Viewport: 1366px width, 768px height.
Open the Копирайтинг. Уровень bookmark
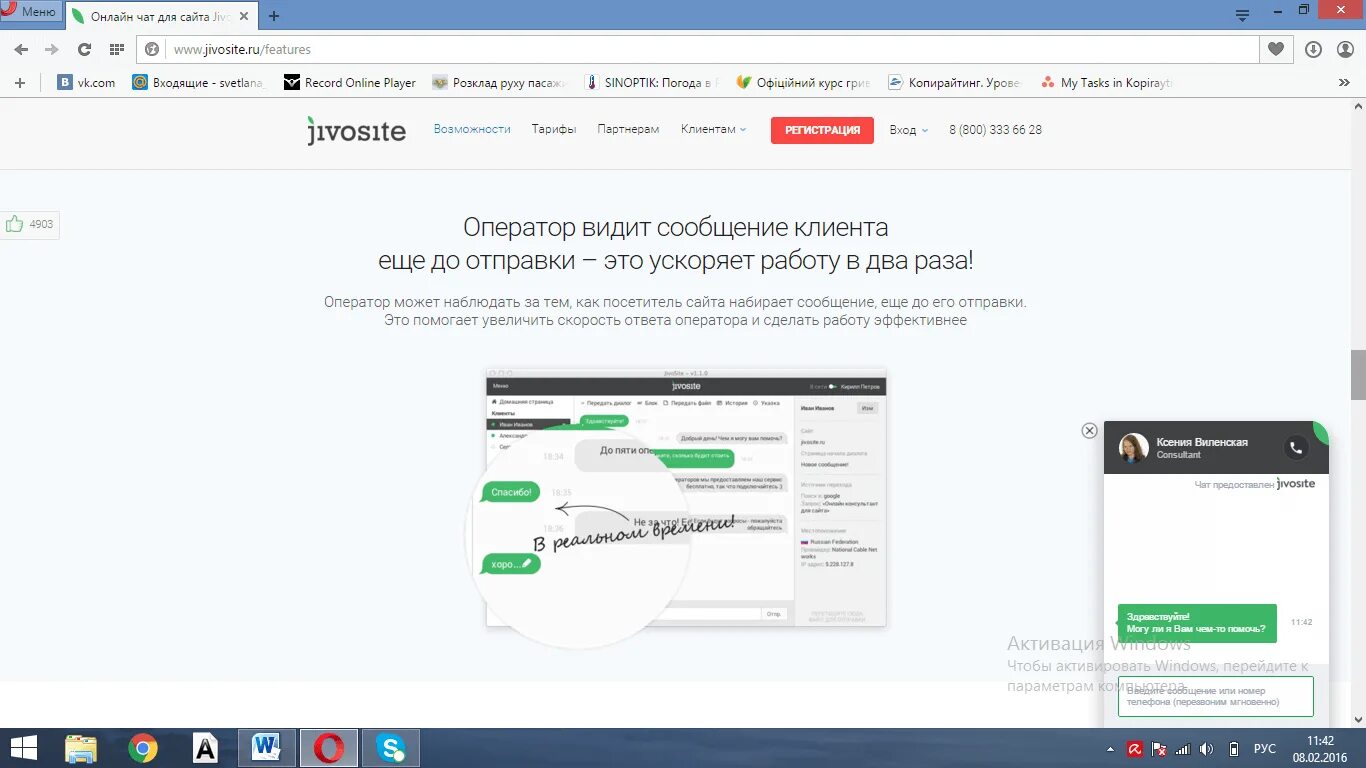[954, 83]
